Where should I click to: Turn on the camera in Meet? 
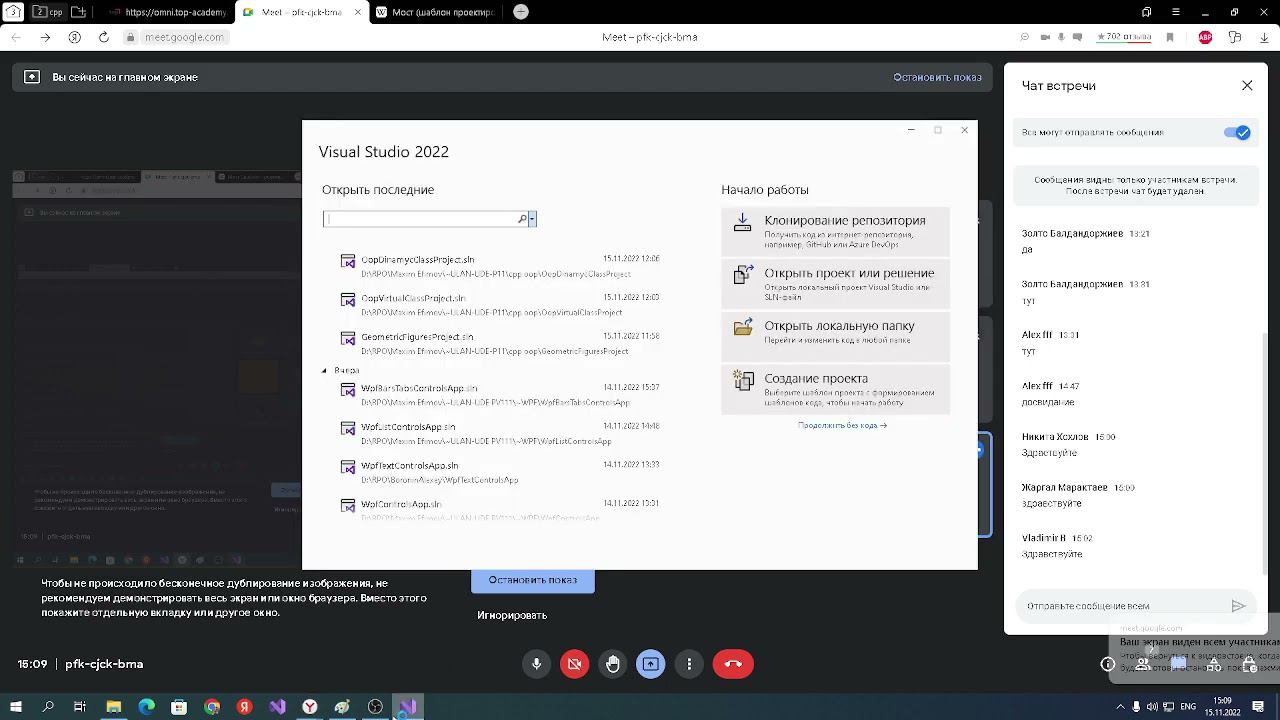point(575,664)
